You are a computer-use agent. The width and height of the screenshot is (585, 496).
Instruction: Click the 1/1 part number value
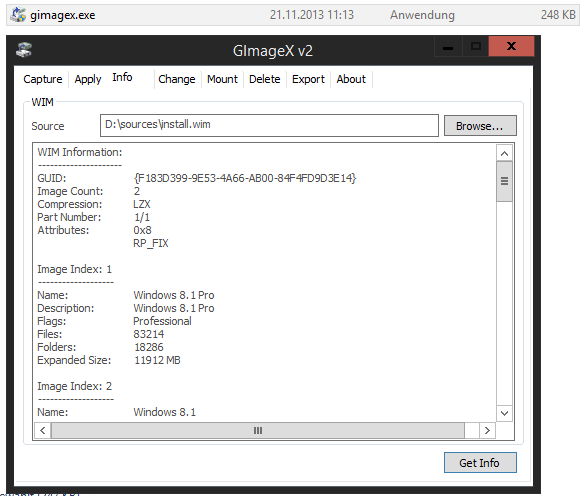tap(142, 217)
